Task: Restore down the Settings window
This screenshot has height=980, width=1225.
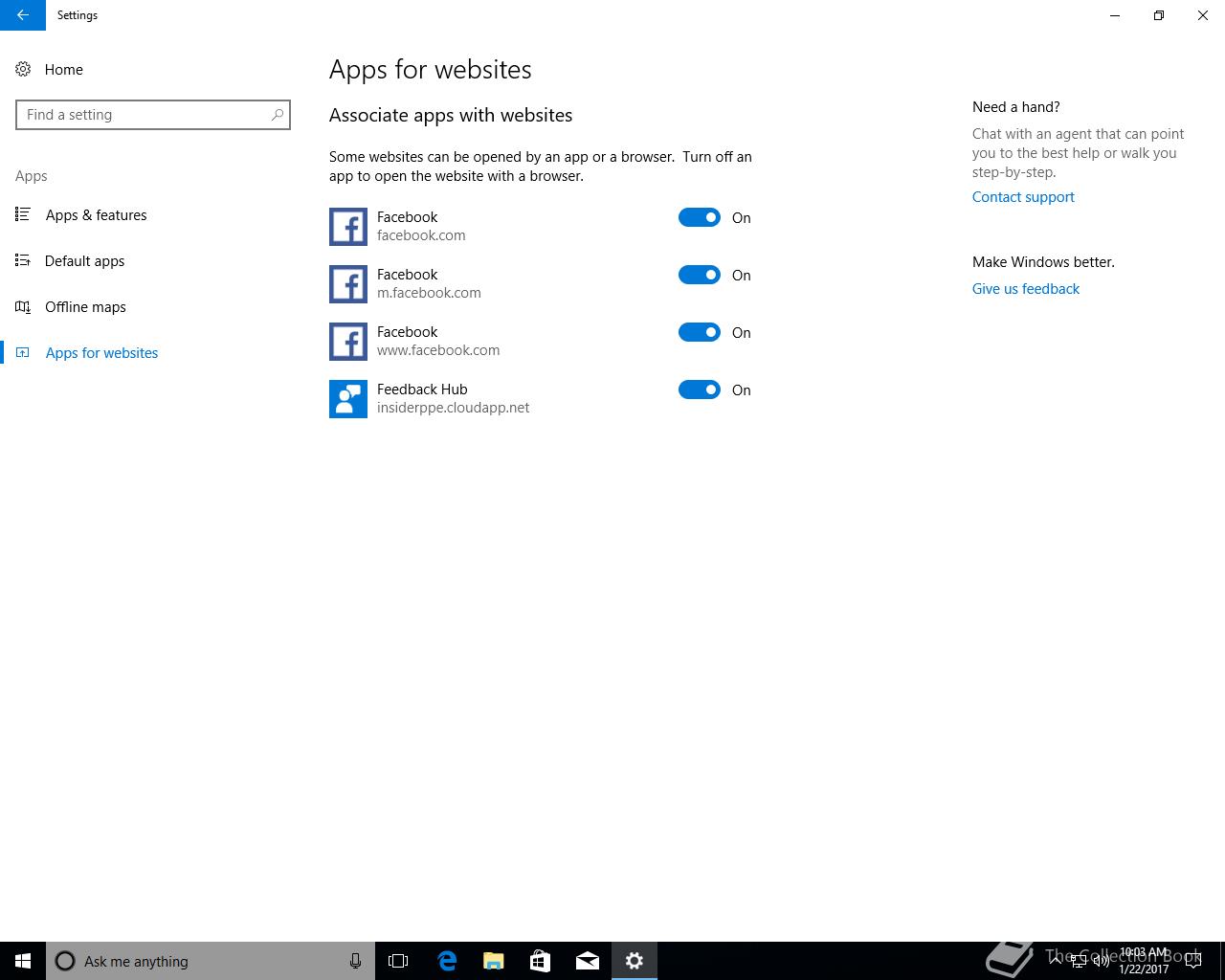Action: [1159, 15]
